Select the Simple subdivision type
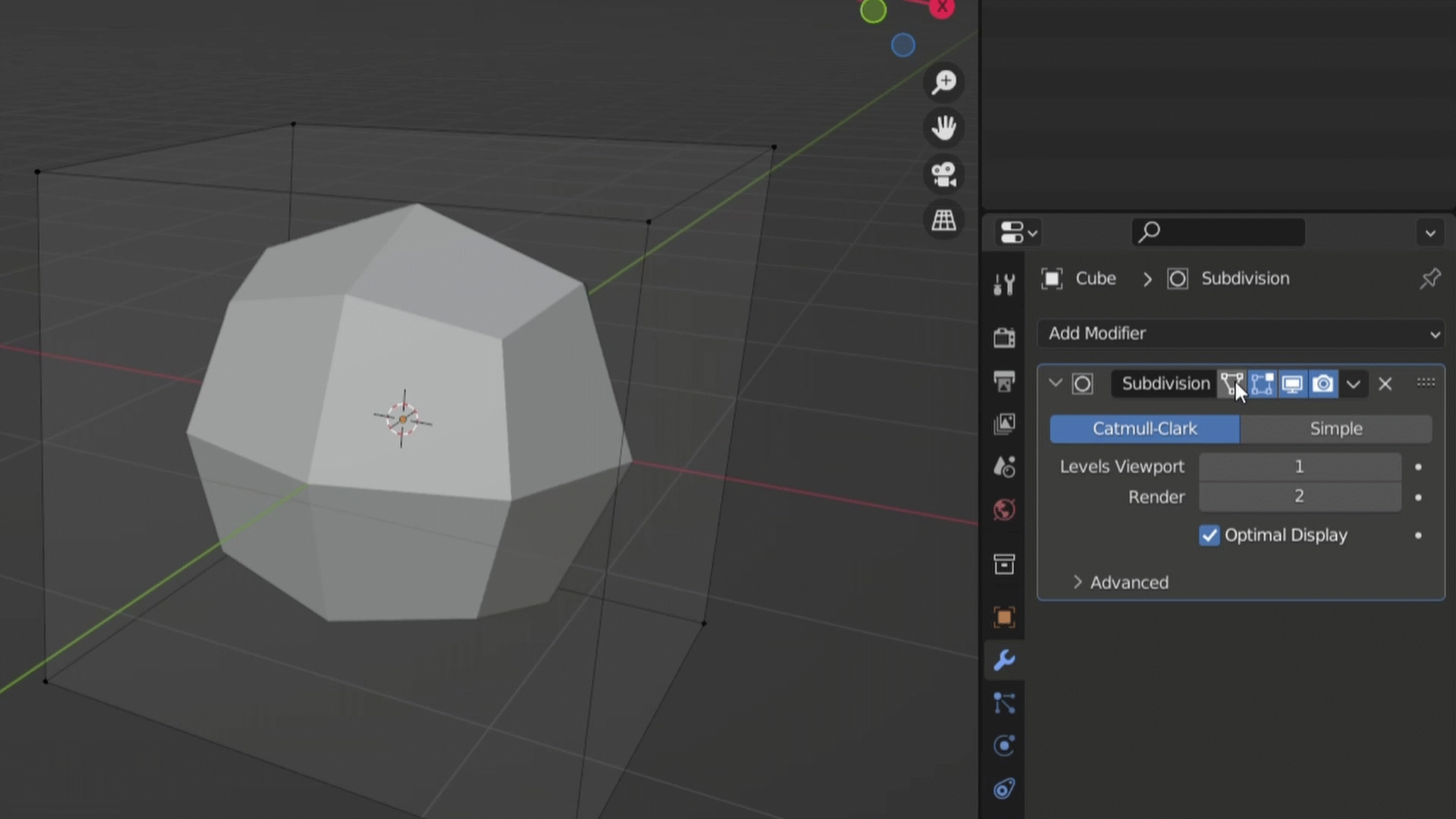The height and width of the screenshot is (819, 1456). tap(1335, 428)
